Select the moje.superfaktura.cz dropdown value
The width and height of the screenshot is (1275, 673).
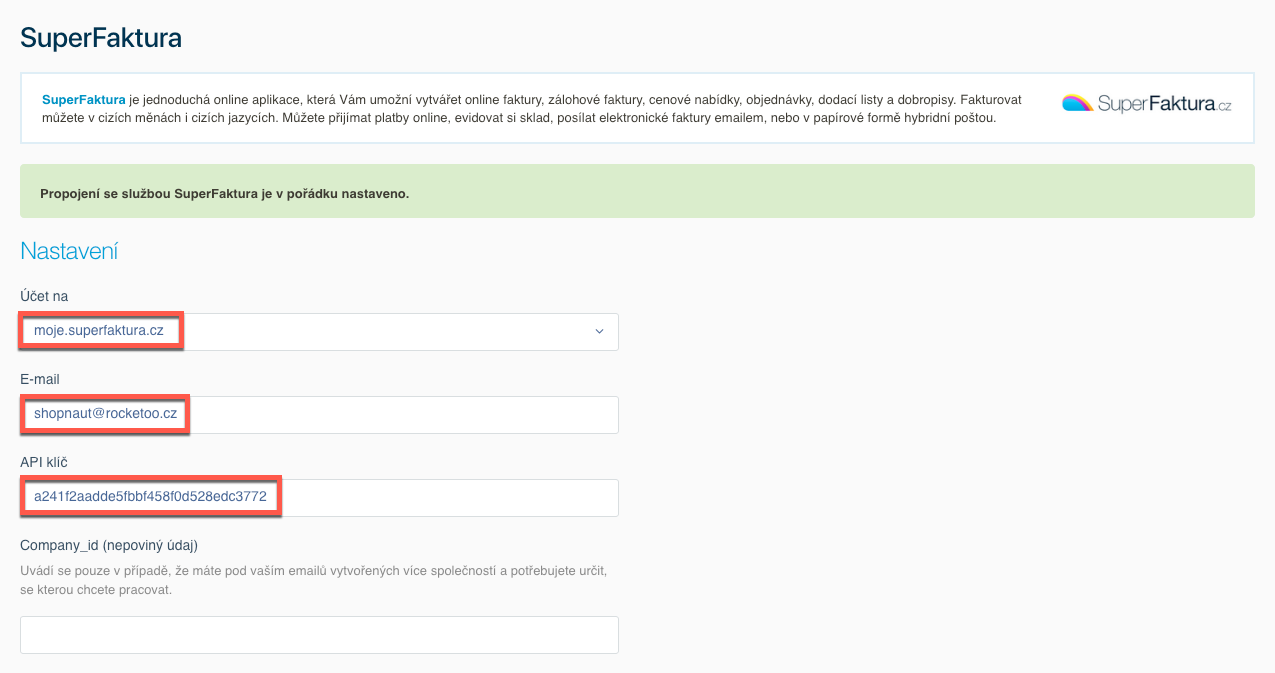[99, 331]
